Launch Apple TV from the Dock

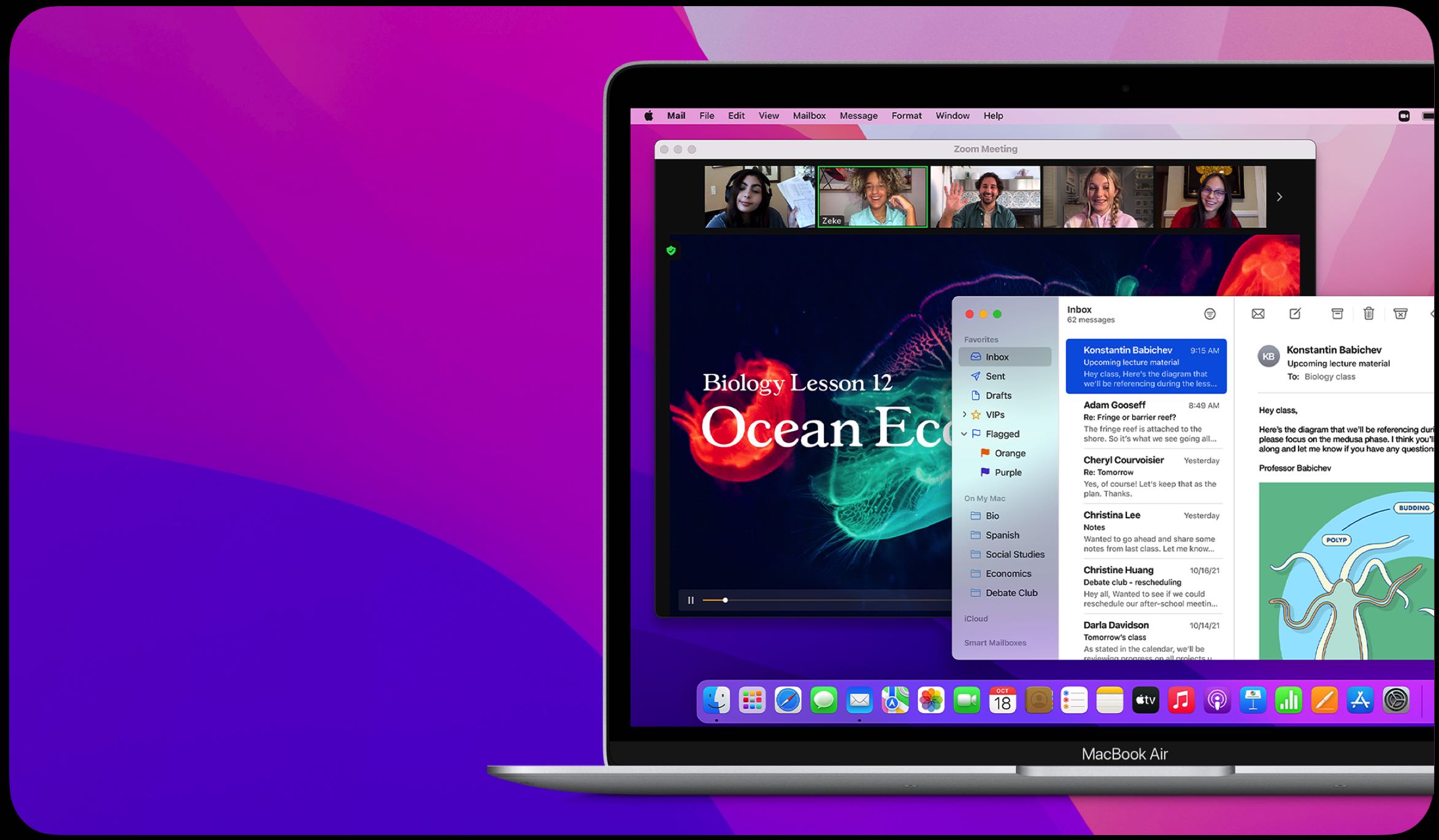[1145, 700]
